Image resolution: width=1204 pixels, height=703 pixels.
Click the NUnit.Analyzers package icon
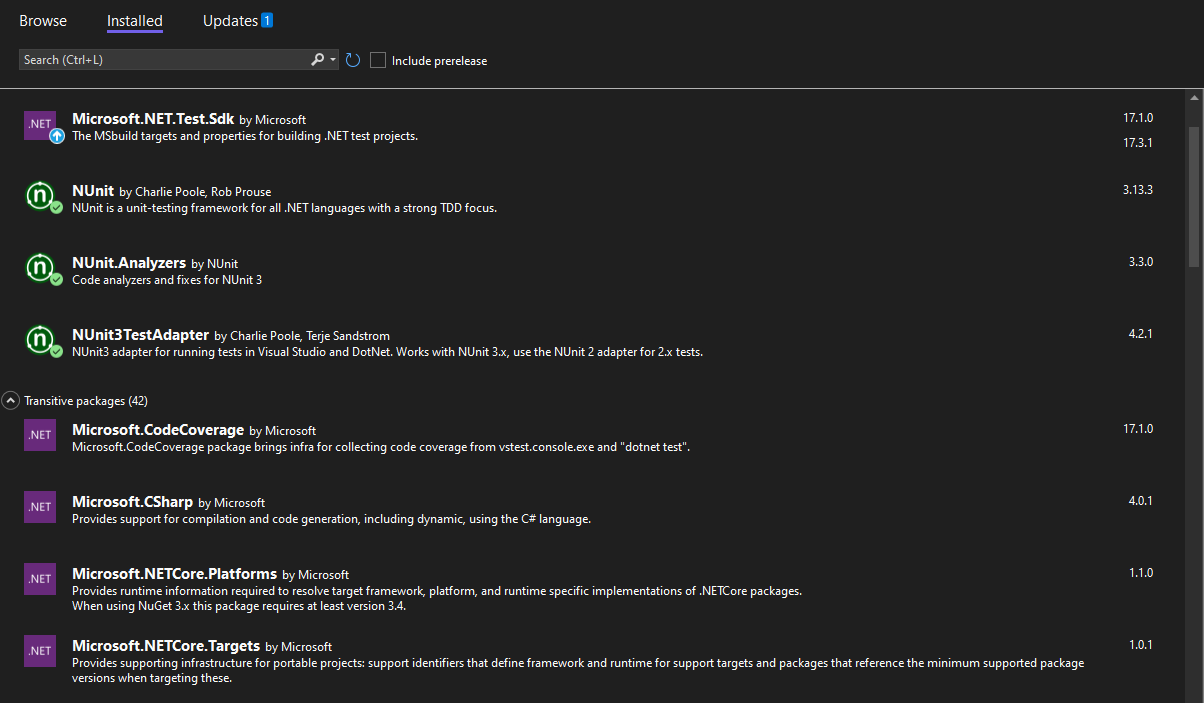(40, 267)
